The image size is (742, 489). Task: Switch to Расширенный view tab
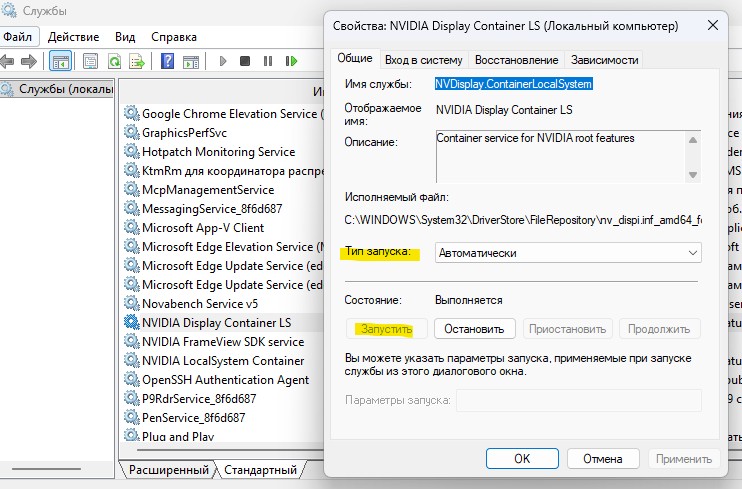tap(168, 470)
